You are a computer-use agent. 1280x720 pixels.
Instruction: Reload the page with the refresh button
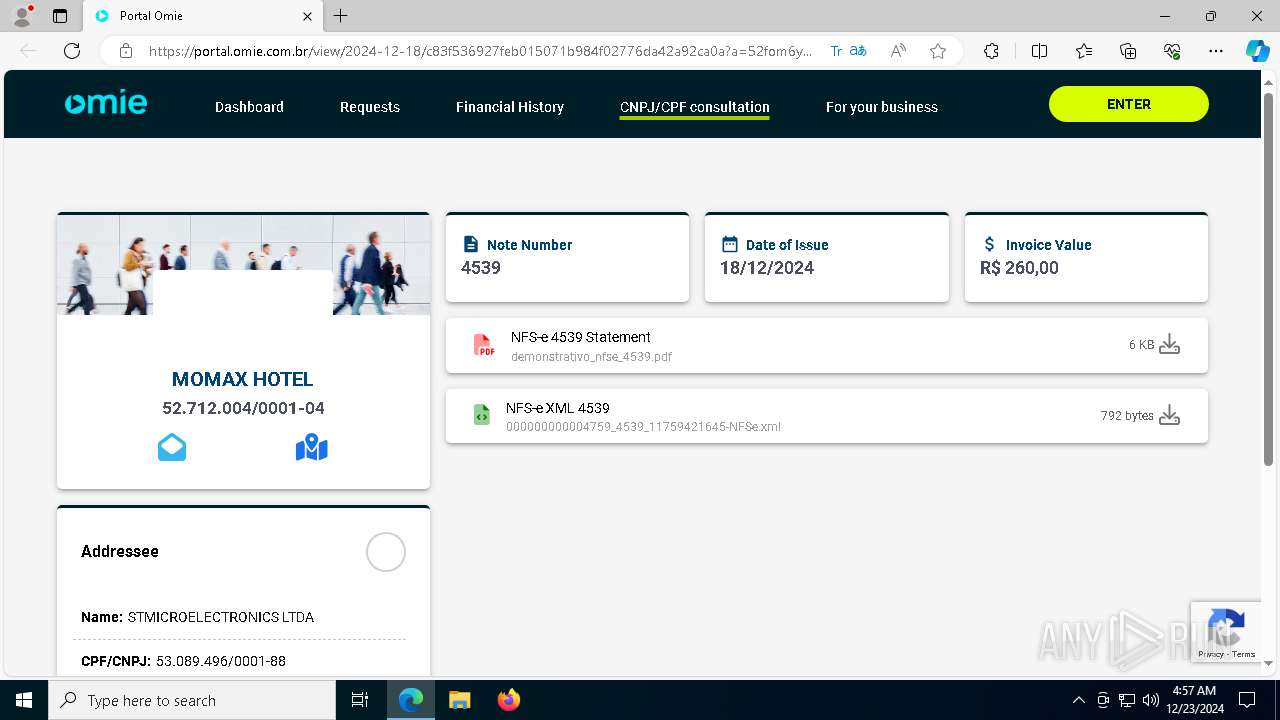72,51
